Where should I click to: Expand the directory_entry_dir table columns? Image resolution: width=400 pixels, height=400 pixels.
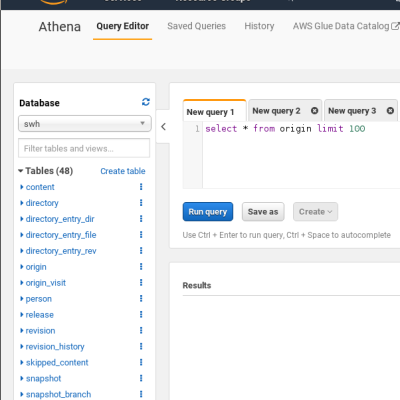pyautogui.click(x=22, y=219)
